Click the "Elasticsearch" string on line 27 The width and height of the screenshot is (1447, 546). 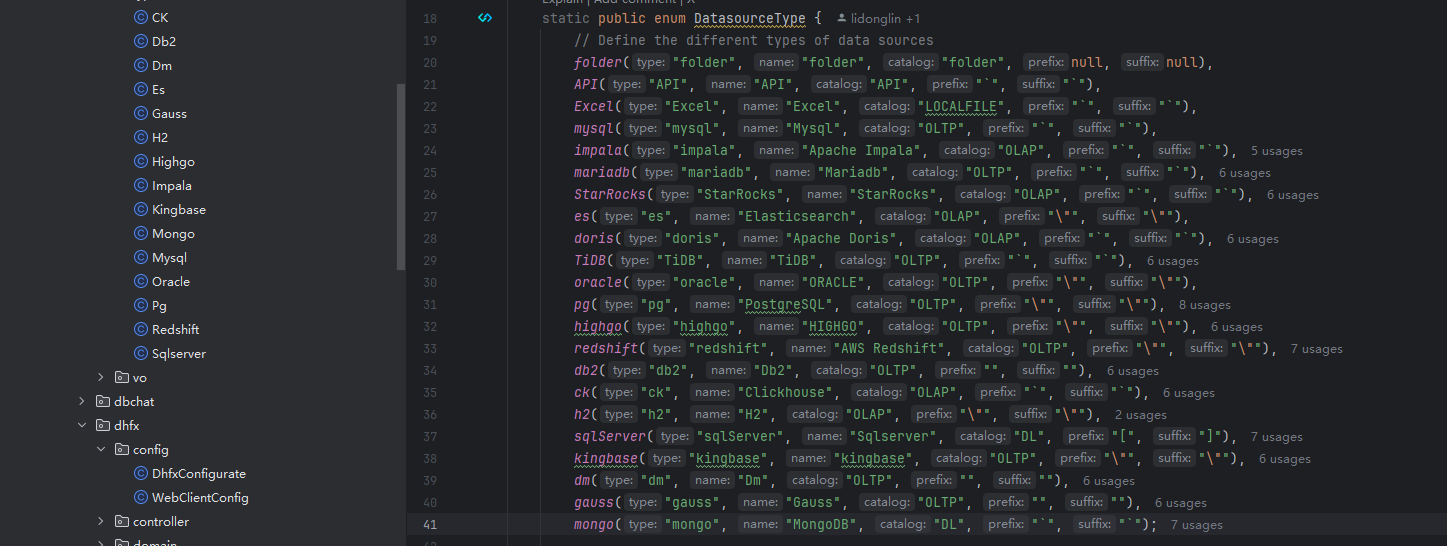[799, 217]
